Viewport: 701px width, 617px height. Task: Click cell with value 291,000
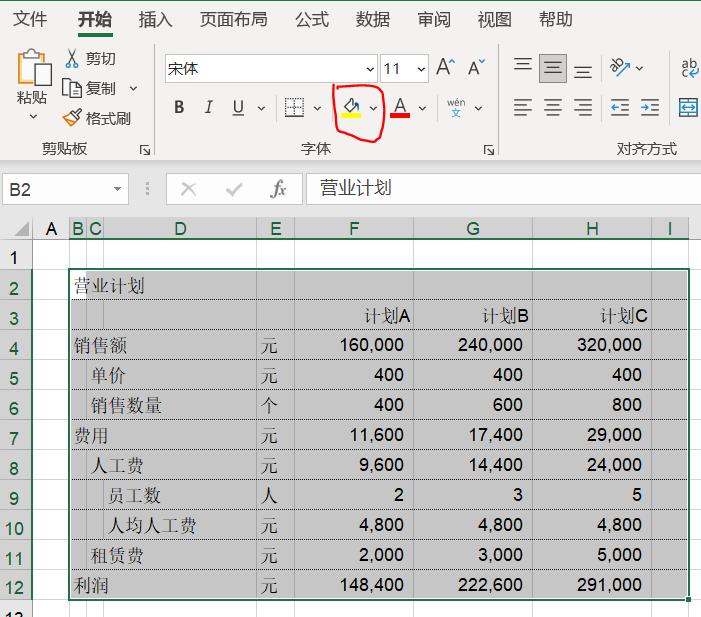tap(592, 585)
